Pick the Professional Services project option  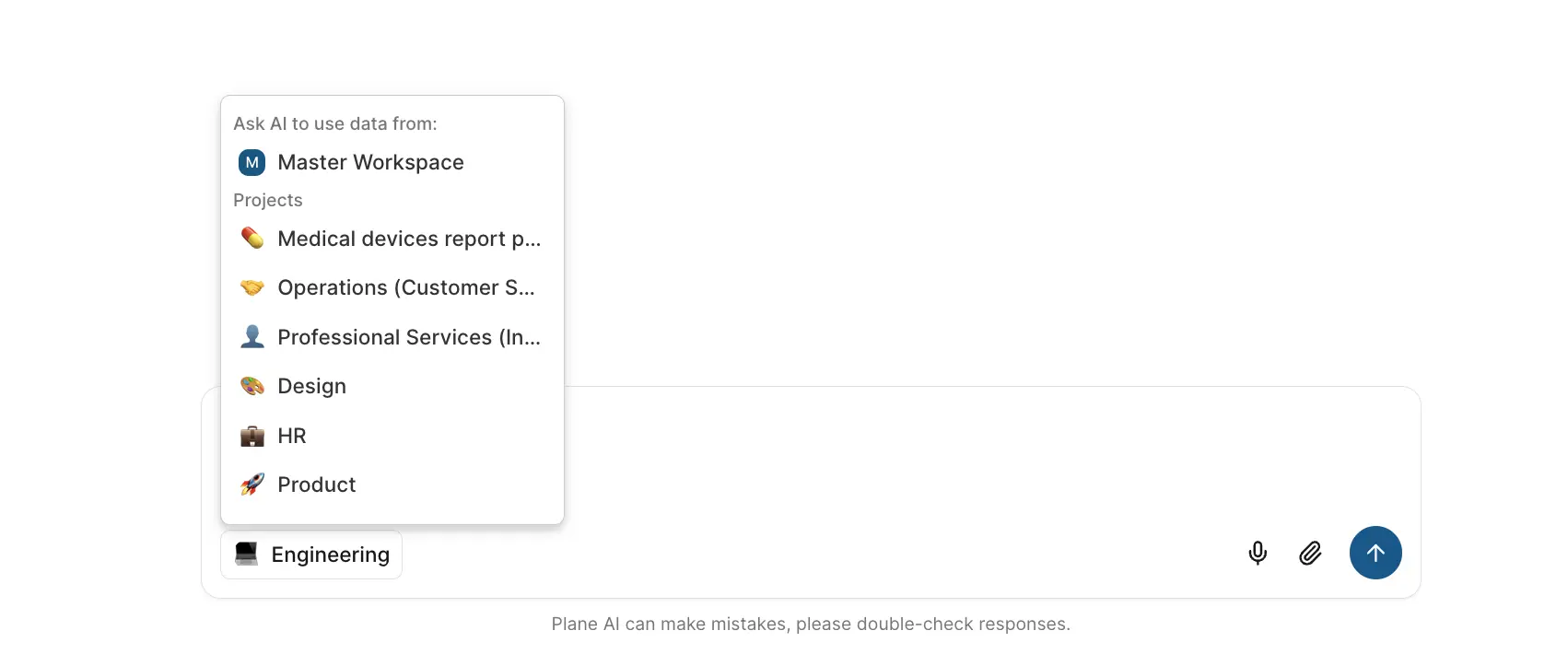pos(409,337)
